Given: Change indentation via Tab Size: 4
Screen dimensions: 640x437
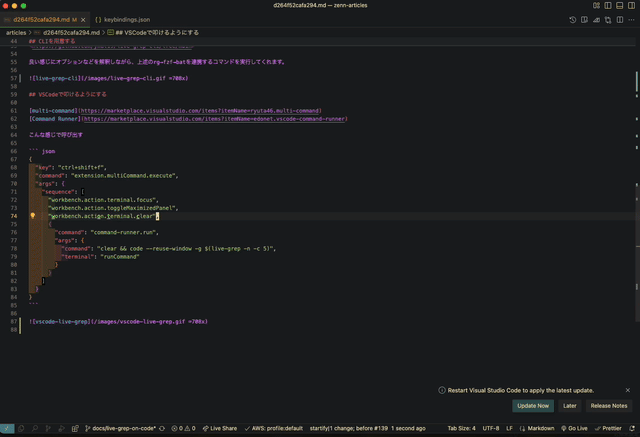Looking at the screenshot, I should click(x=461, y=428).
